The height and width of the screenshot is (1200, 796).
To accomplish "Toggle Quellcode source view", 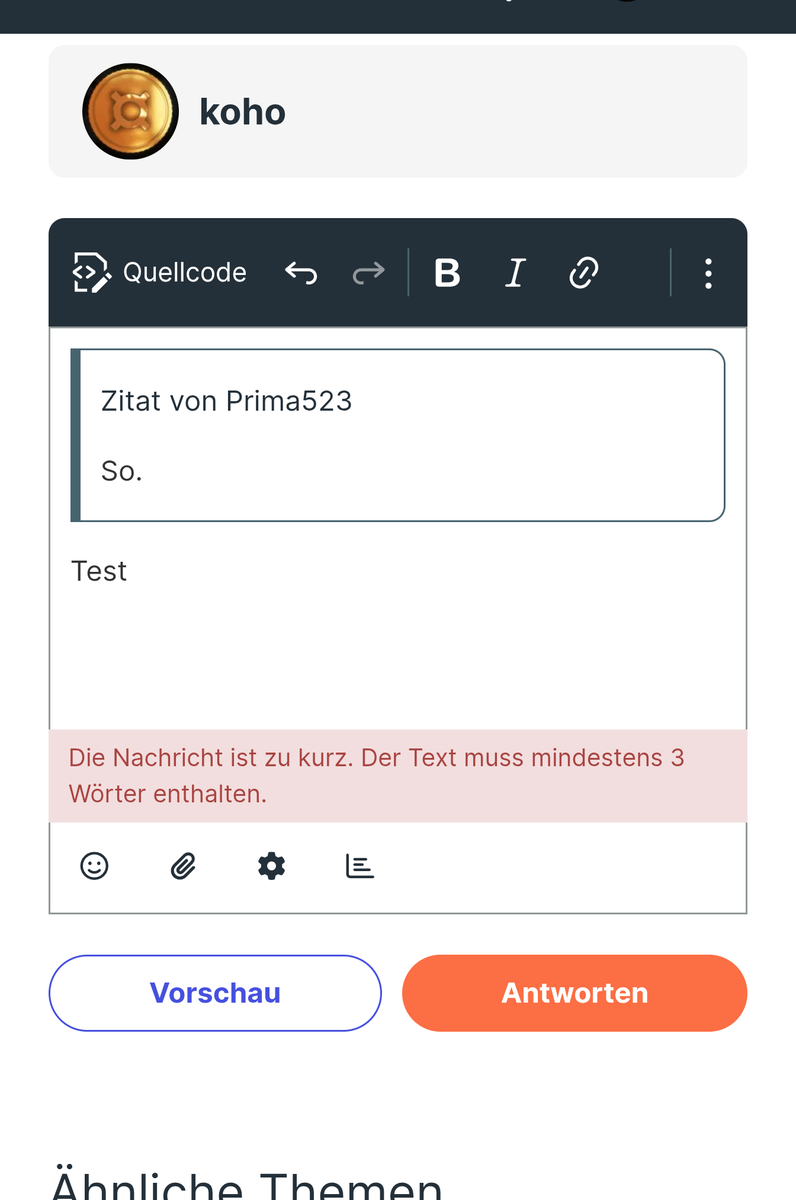I will (160, 273).
